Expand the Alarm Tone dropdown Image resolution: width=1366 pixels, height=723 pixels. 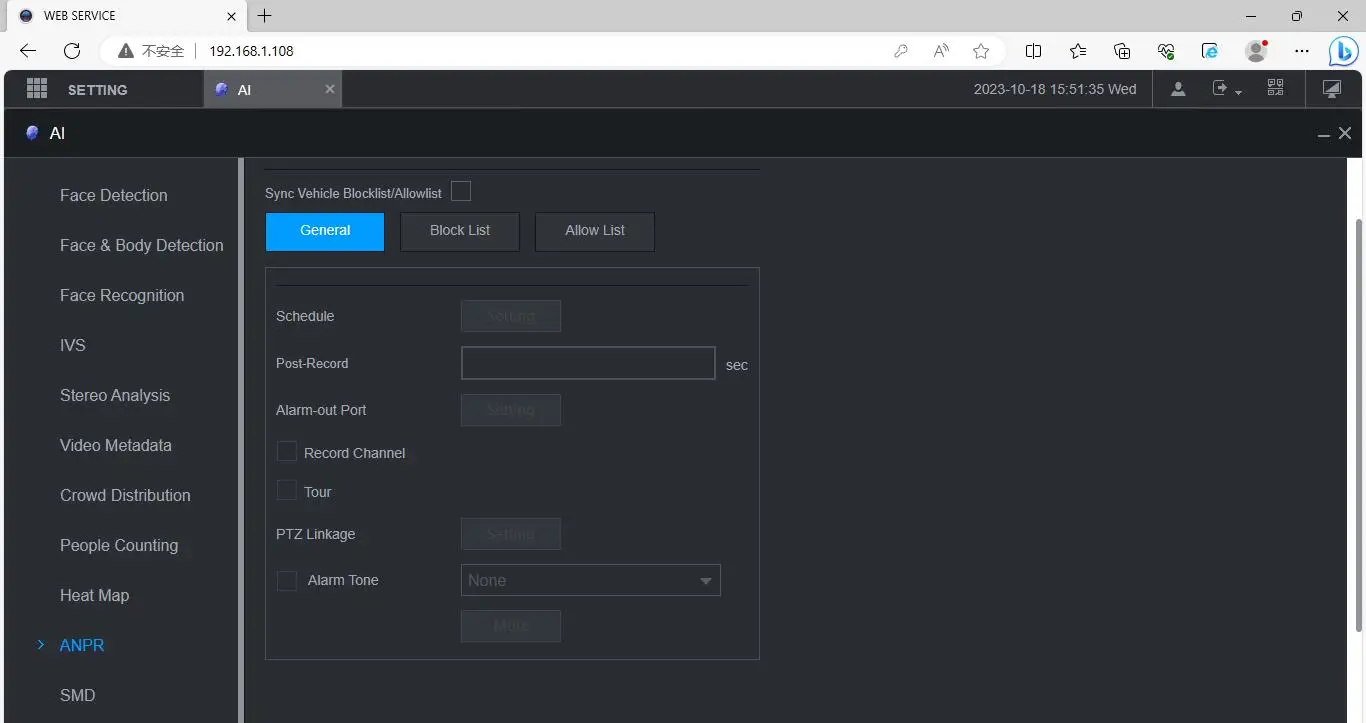pyautogui.click(x=591, y=580)
